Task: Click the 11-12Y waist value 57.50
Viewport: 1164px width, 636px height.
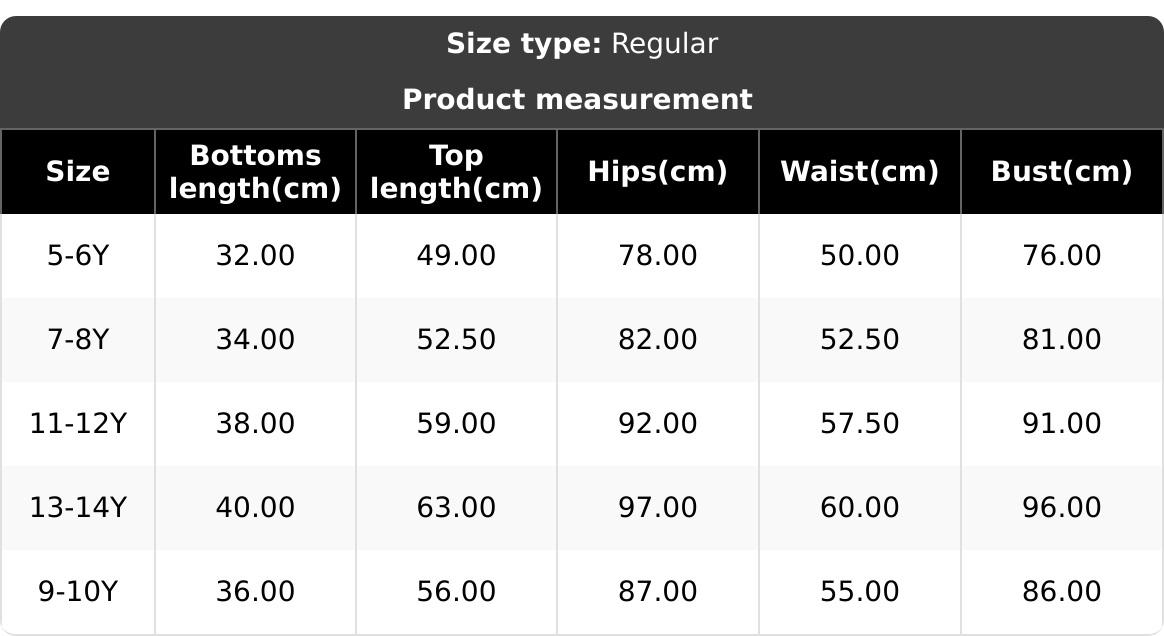Action: click(859, 424)
